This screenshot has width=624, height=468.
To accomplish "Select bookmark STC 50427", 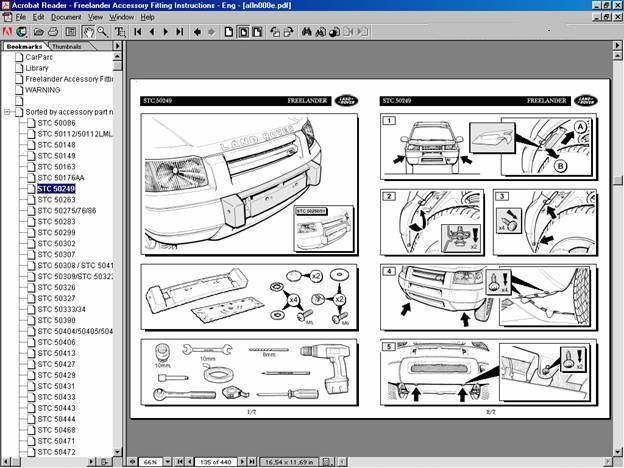I will pyautogui.click(x=56, y=365).
